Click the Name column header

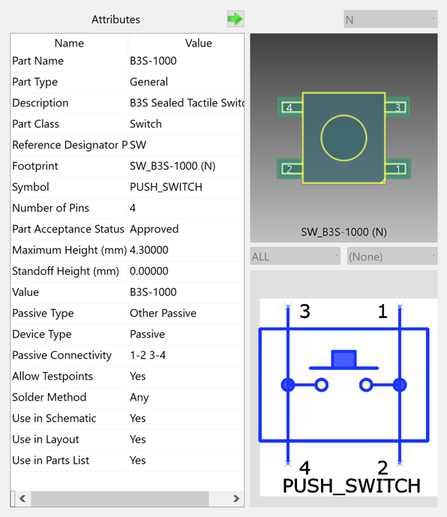[69, 43]
